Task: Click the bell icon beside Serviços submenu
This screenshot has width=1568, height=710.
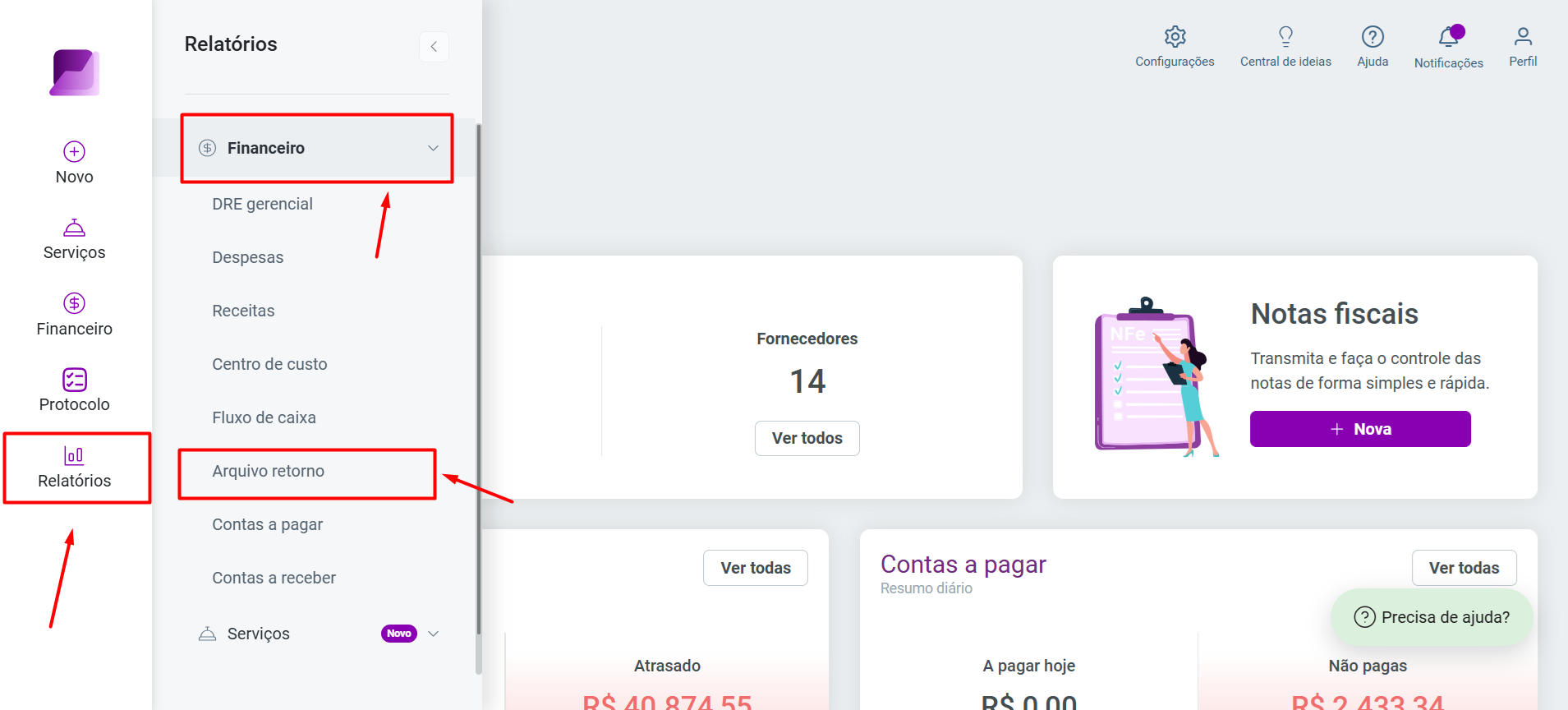Action: pos(207,634)
